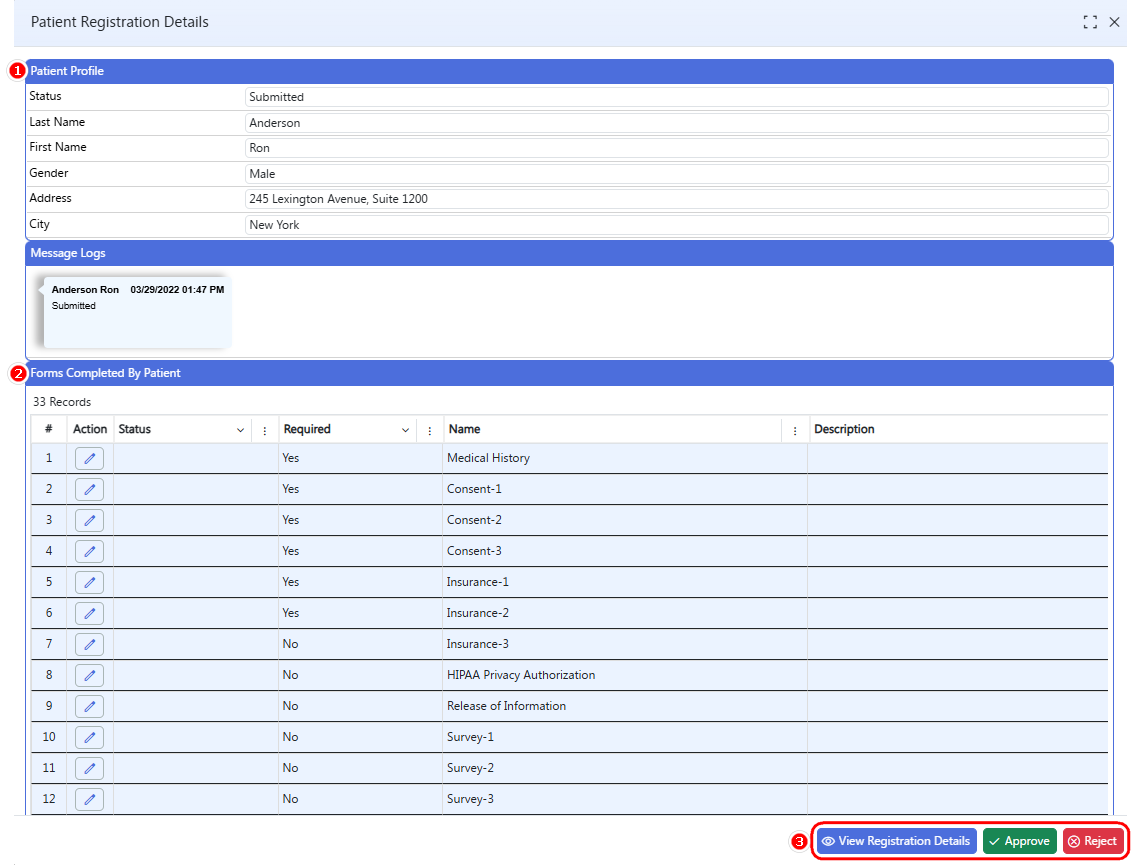
Task: Sort by the Name column header
Action: 464,429
